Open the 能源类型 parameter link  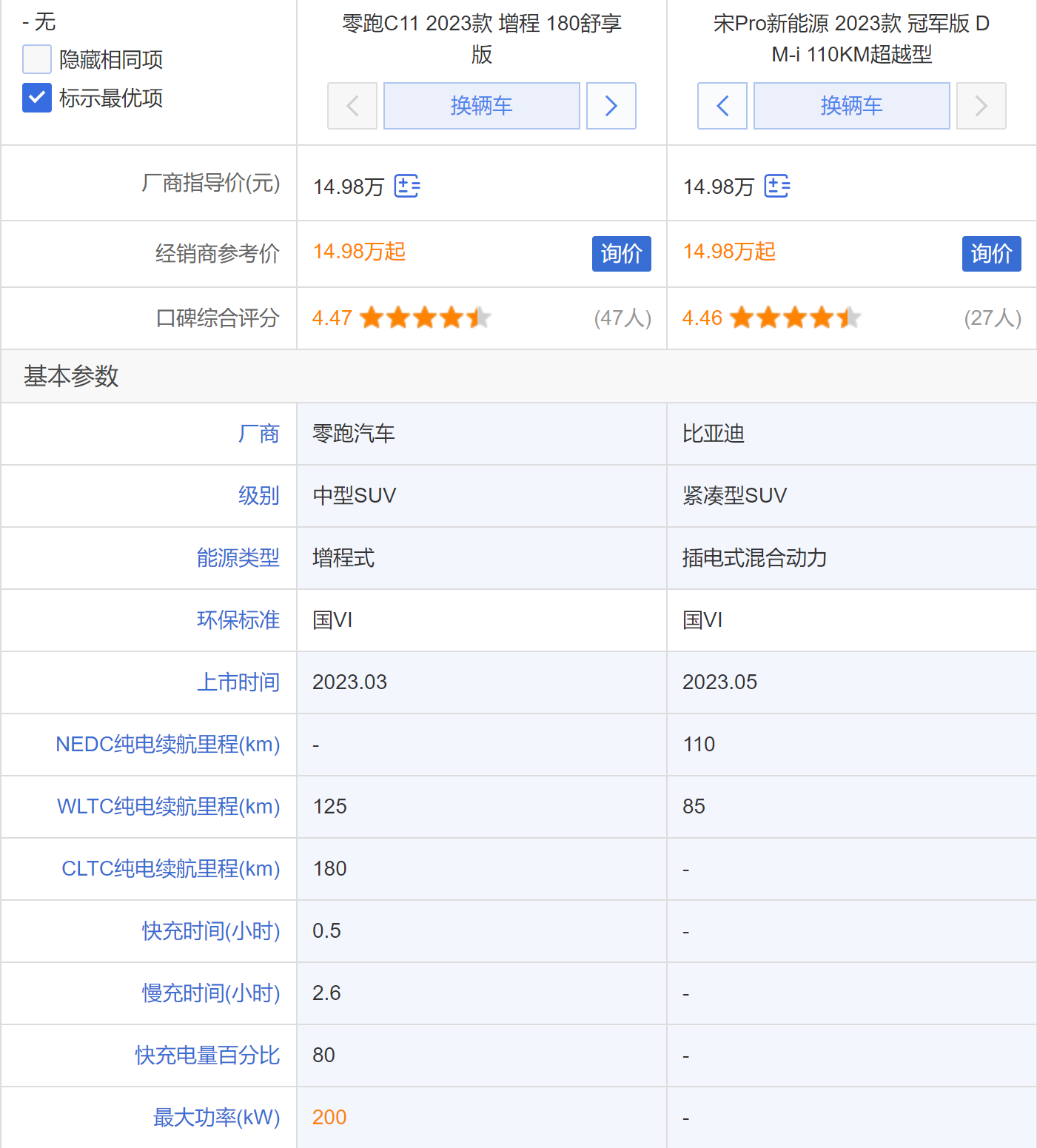[x=238, y=557]
